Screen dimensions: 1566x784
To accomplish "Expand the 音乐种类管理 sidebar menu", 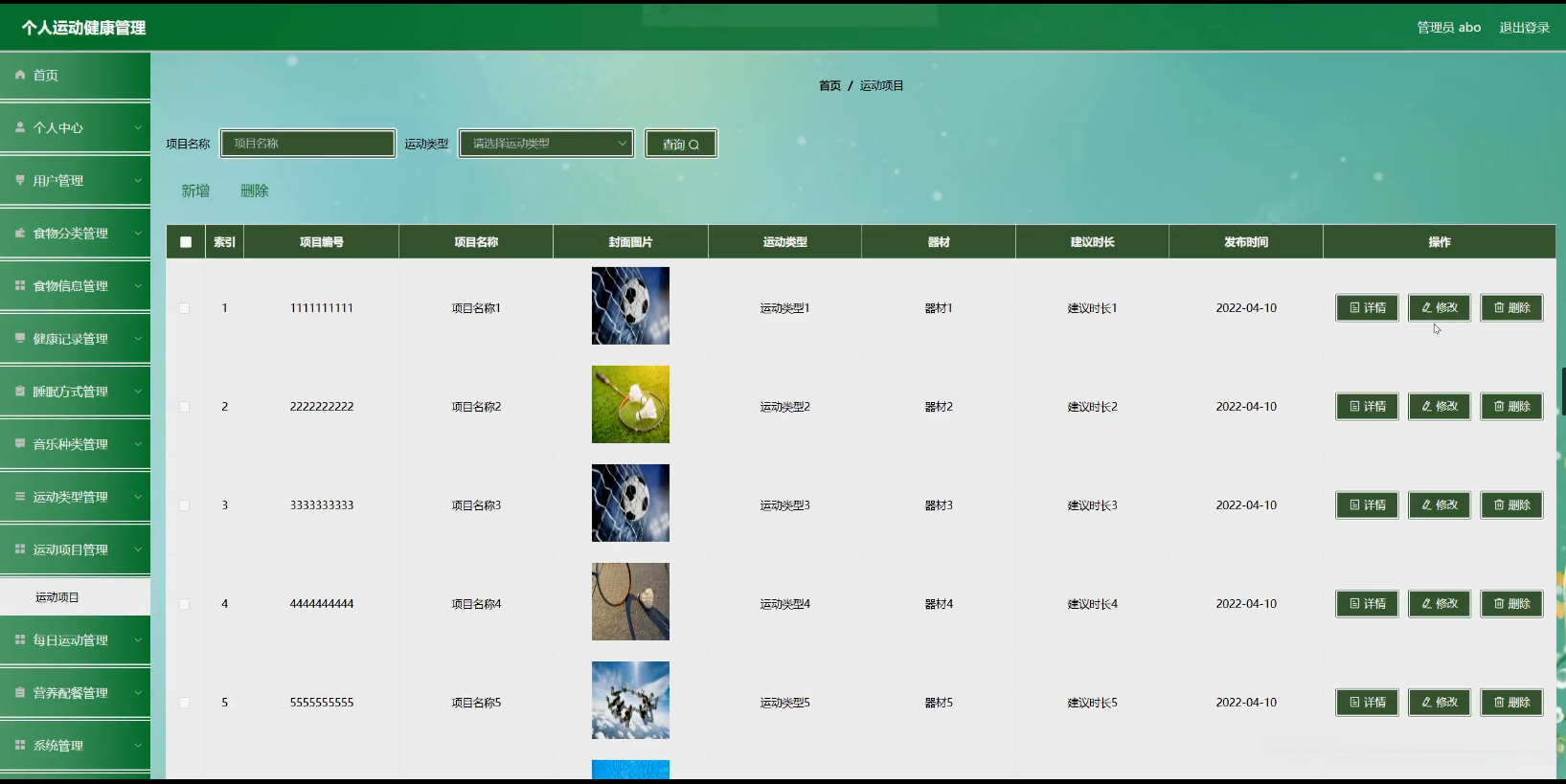I will click(x=76, y=443).
